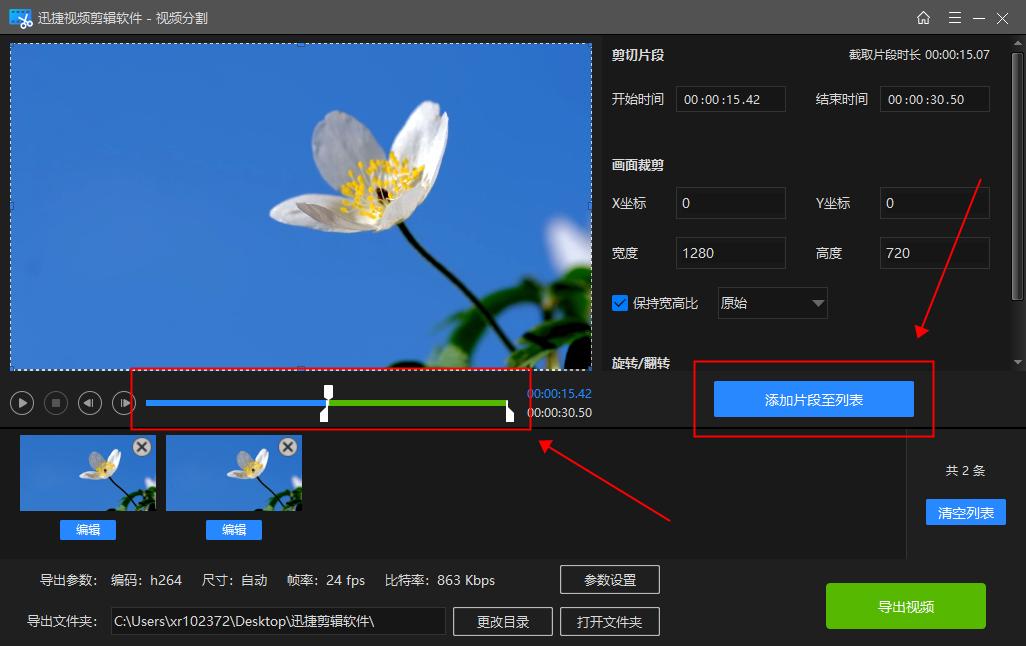
Task: Click the start time field showing 00:00:15.42
Action: (x=729, y=98)
